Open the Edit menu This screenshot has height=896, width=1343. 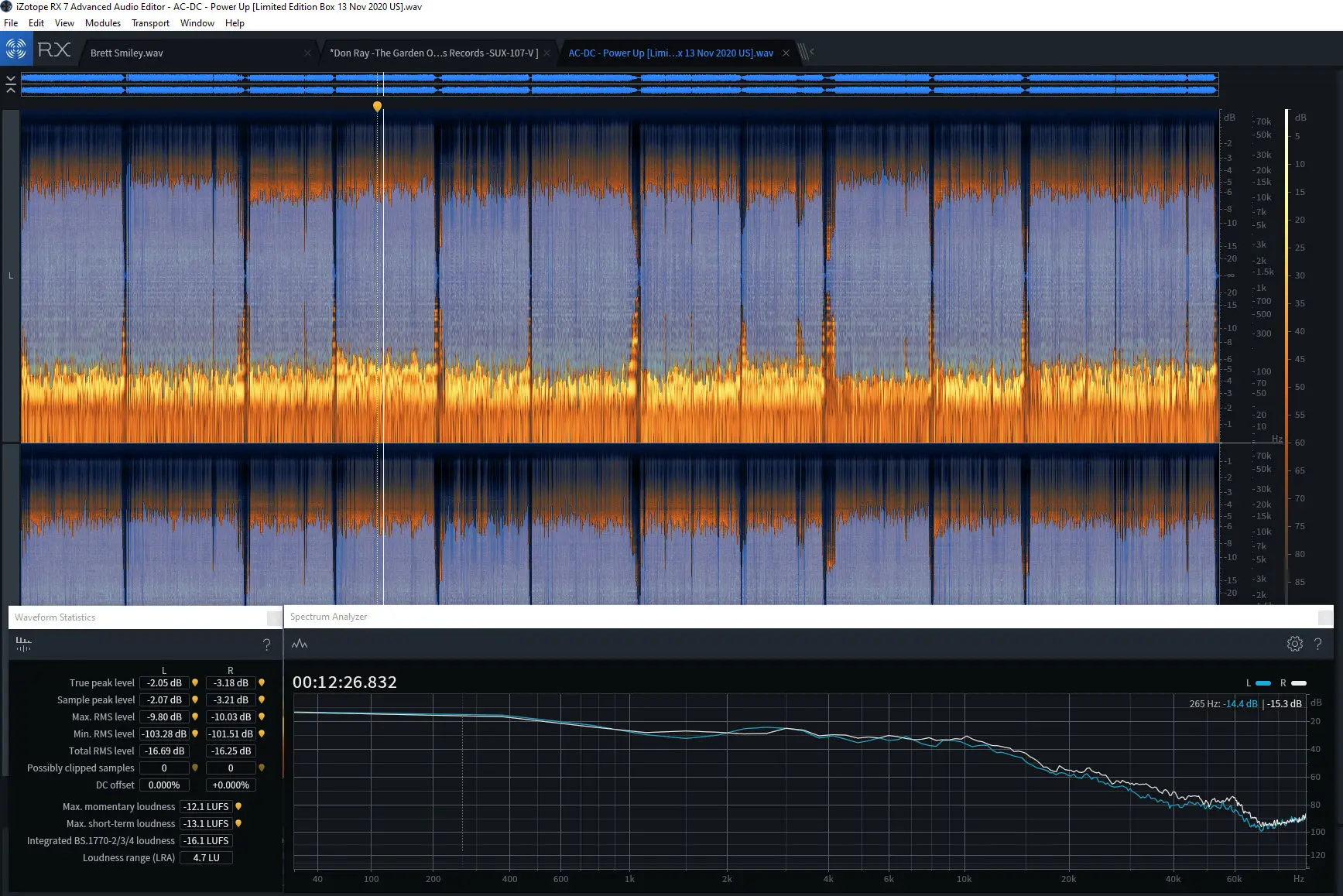click(36, 23)
